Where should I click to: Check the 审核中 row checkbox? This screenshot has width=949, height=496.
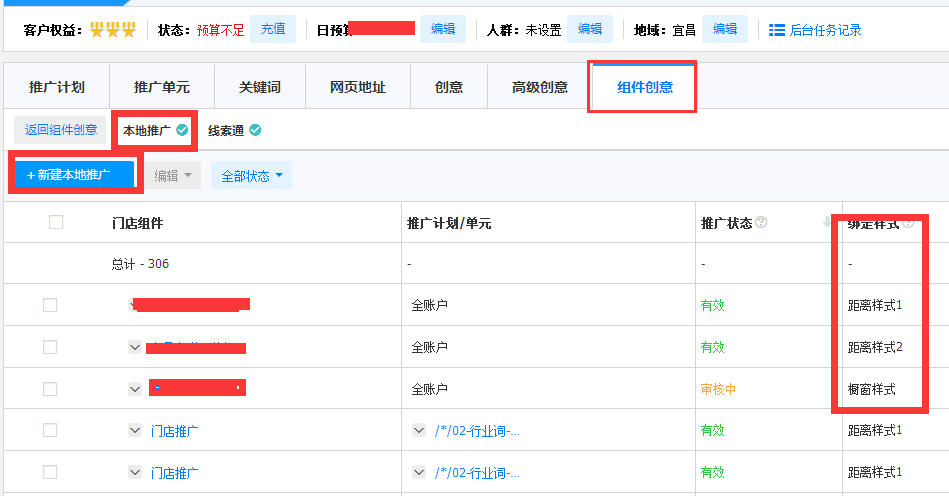click(50, 389)
